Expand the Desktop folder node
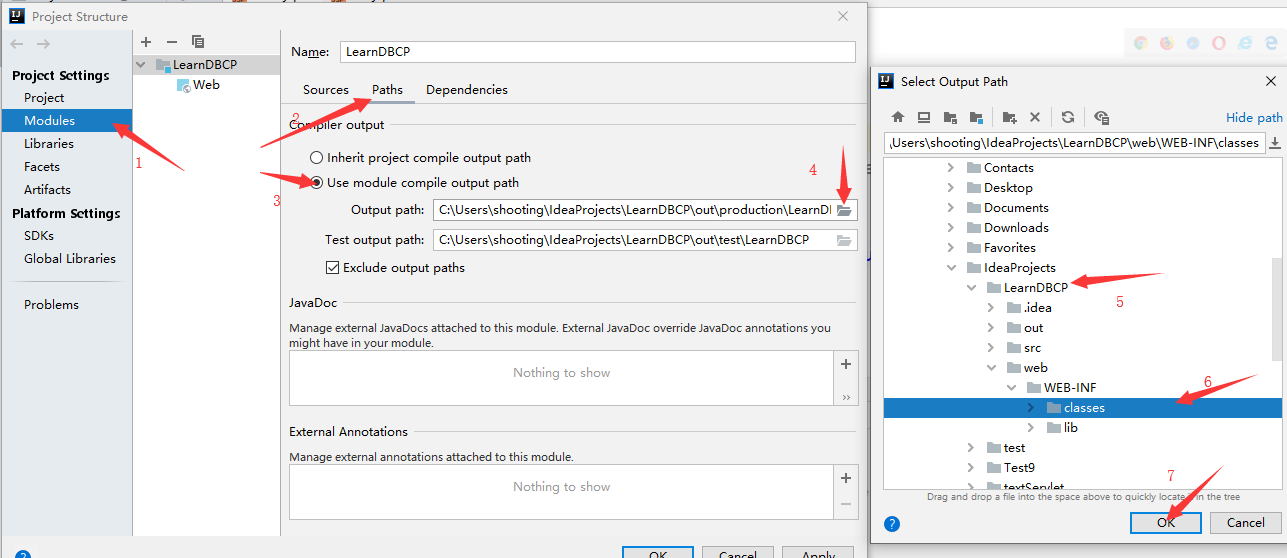This screenshot has width=1287, height=558. 951,188
